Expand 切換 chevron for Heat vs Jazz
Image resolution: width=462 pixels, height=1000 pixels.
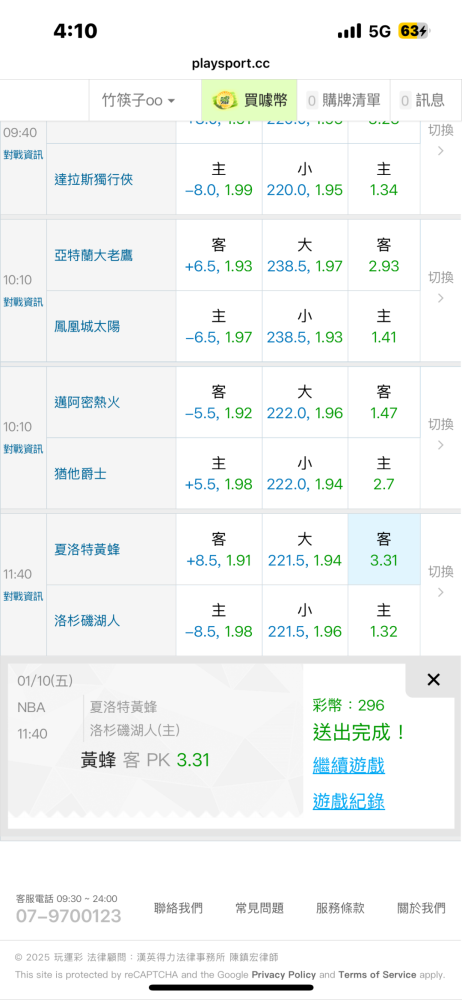click(x=440, y=434)
